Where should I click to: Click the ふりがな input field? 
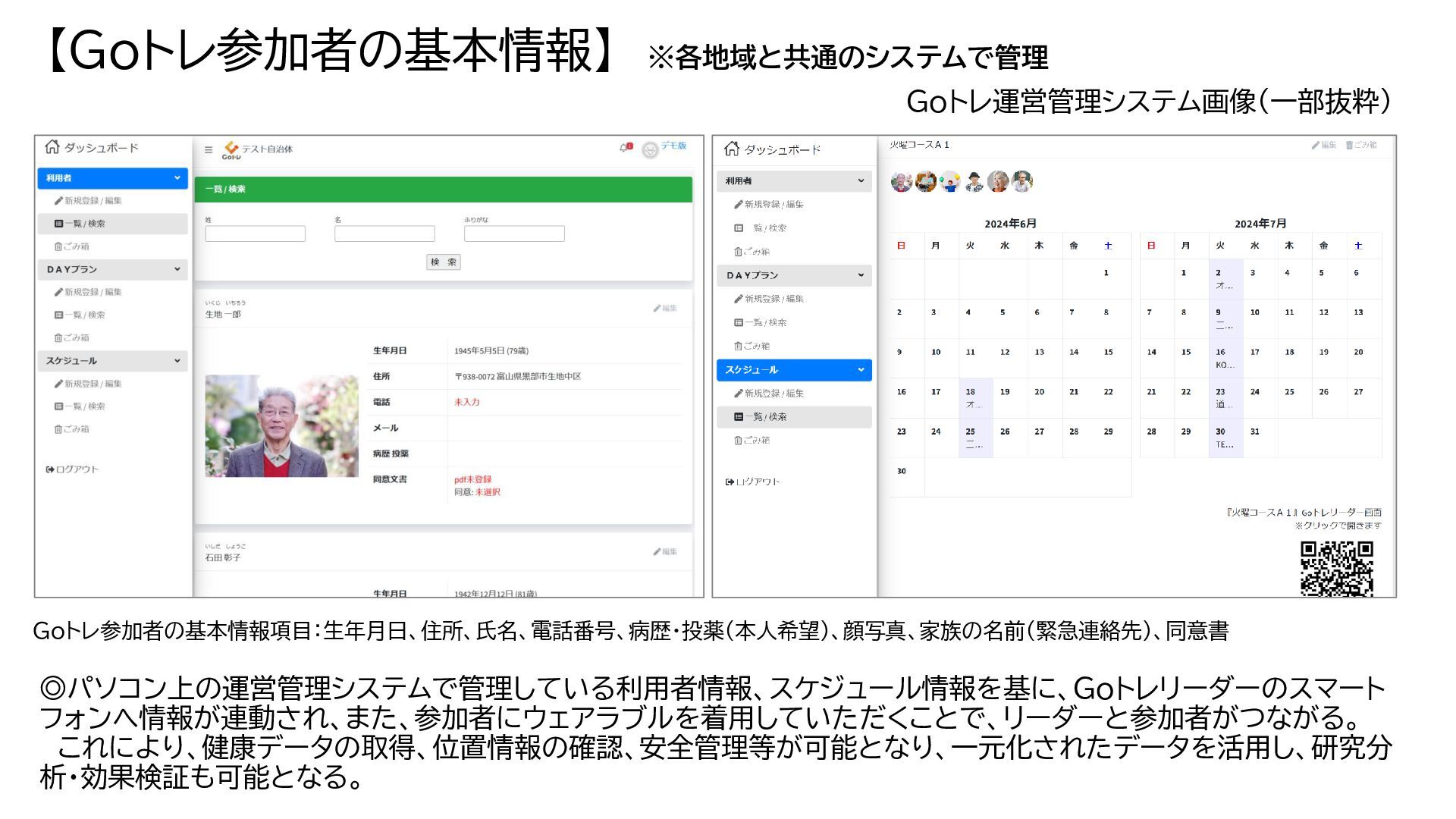pyautogui.click(x=514, y=234)
